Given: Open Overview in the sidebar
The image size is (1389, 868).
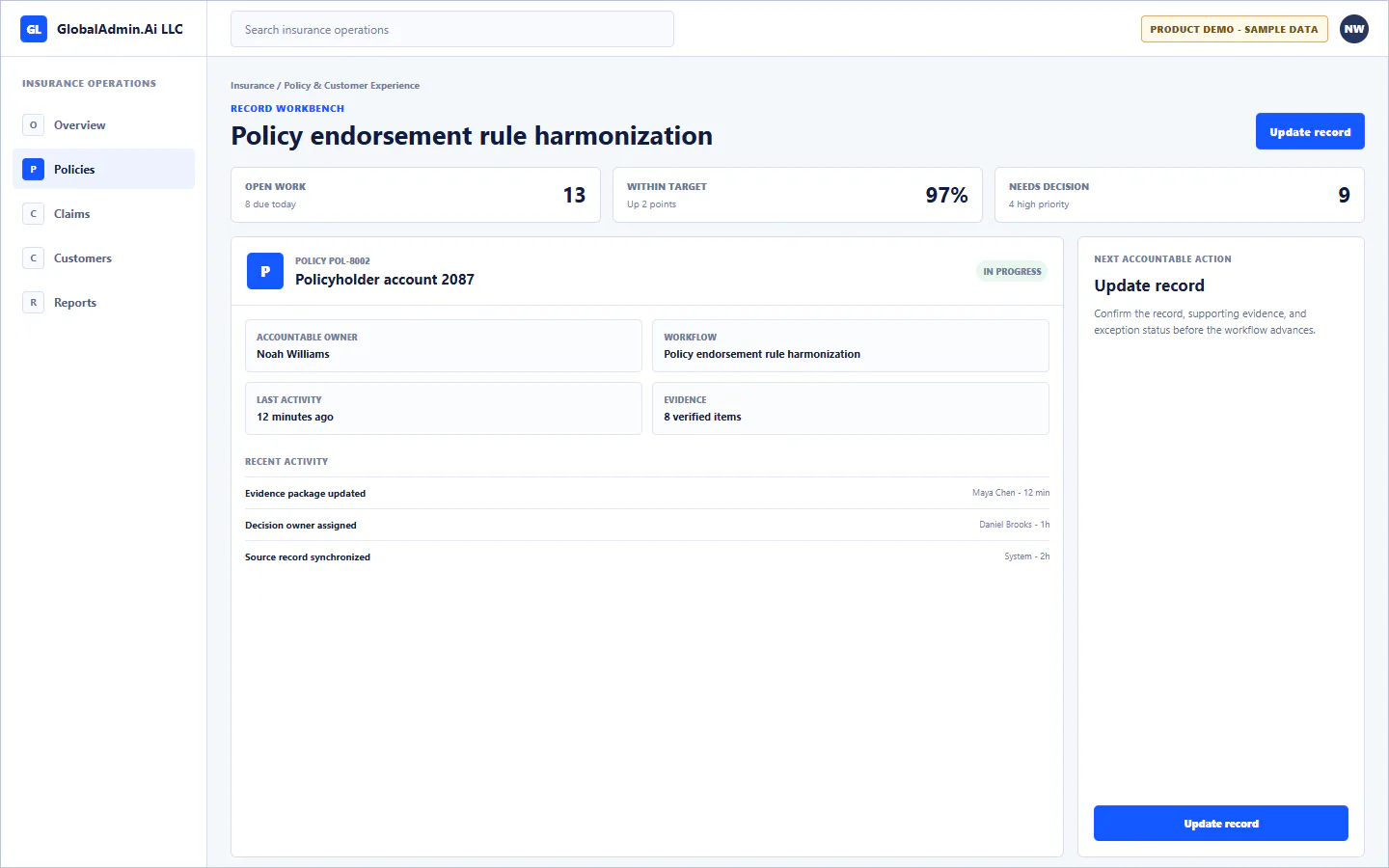Looking at the screenshot, I should pyautogui.click(x=103, y=125).
